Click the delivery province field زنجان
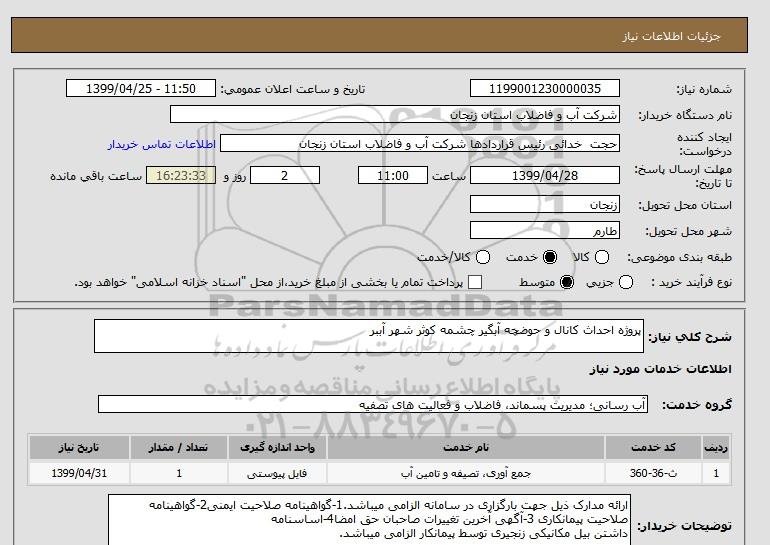 545,204
